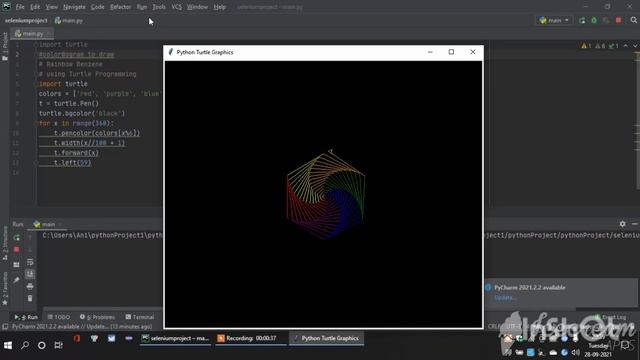This screenshot has width=640, height=360.
Task: Click the turtle graphics drawing canvas
Action: coord(323,194)
